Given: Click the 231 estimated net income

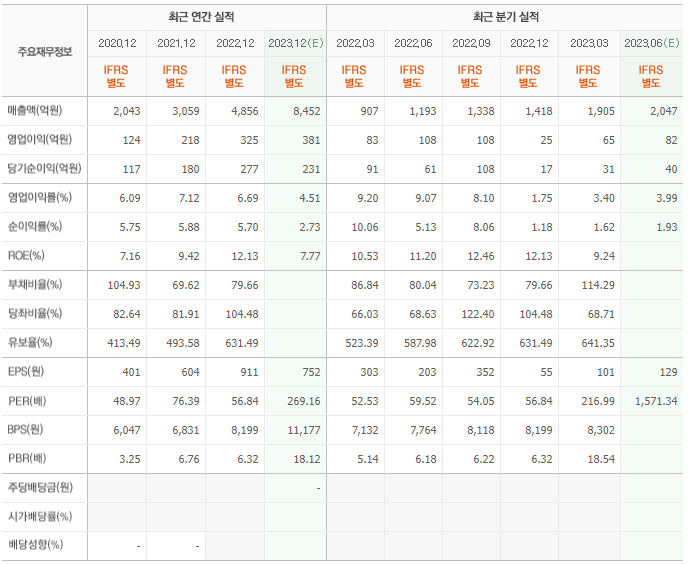Looking at the screenshot, I should pos(311,169).
